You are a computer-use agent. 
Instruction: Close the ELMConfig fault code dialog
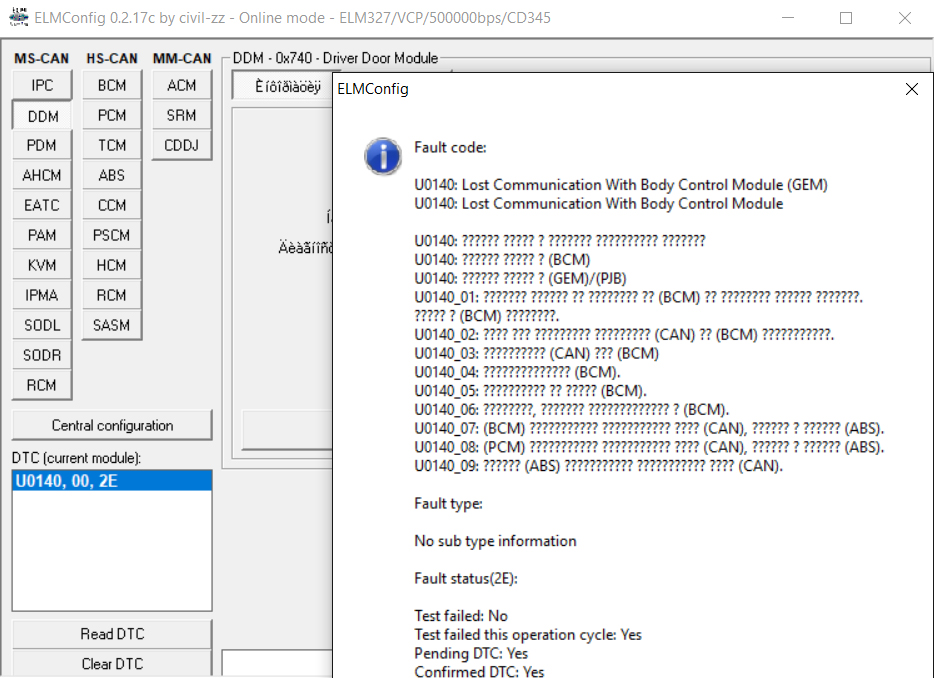(x=911, y=89)
